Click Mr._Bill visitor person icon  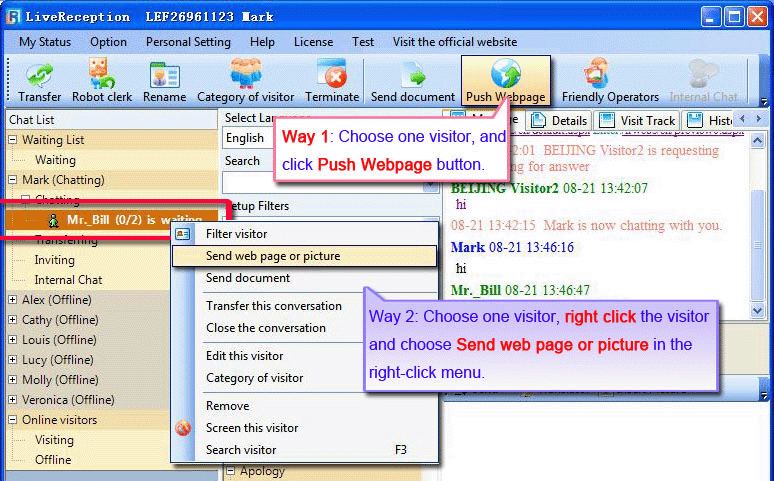(x=53, y=220)
